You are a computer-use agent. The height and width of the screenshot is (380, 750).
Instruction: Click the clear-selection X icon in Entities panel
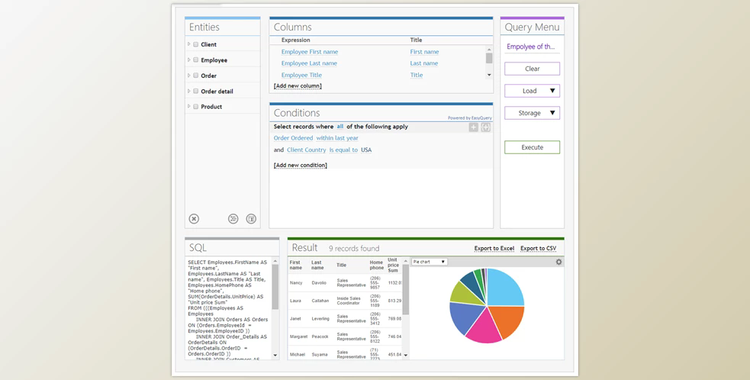194,219
